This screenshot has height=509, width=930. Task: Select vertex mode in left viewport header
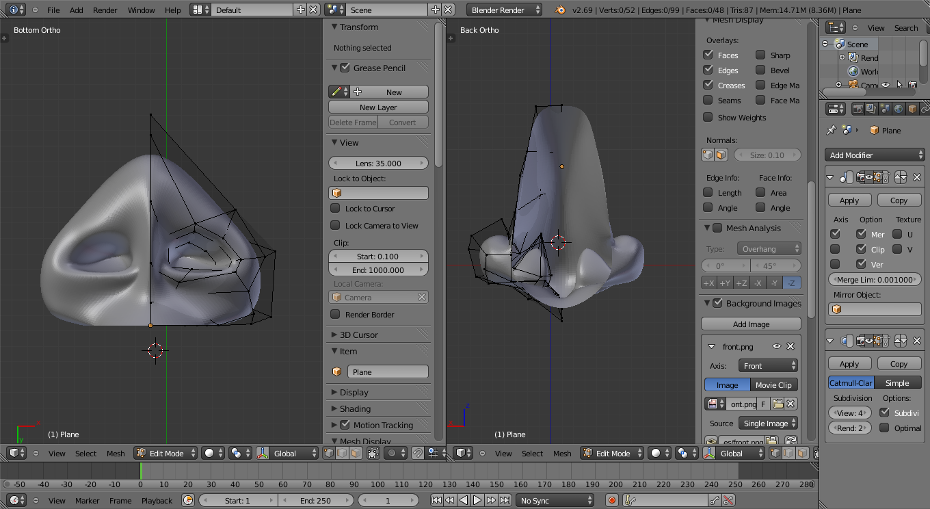pos(330,453)
